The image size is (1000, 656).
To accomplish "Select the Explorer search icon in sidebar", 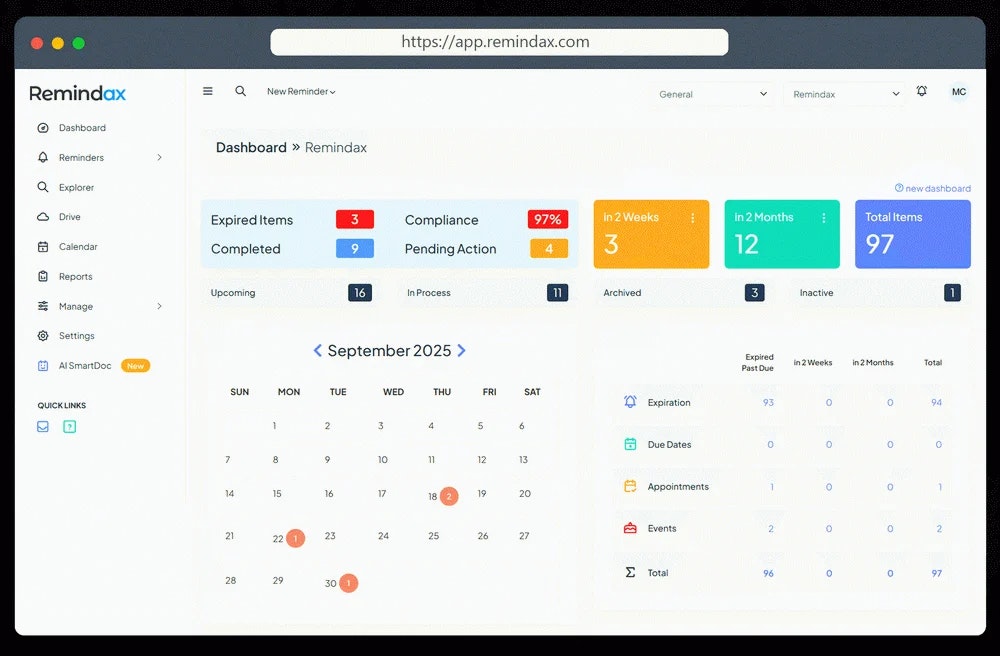I will [x=44, y=187].
